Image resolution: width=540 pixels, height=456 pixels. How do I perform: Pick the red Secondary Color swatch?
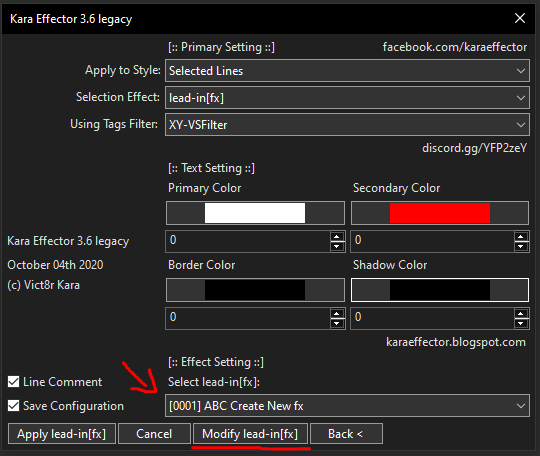440,213
